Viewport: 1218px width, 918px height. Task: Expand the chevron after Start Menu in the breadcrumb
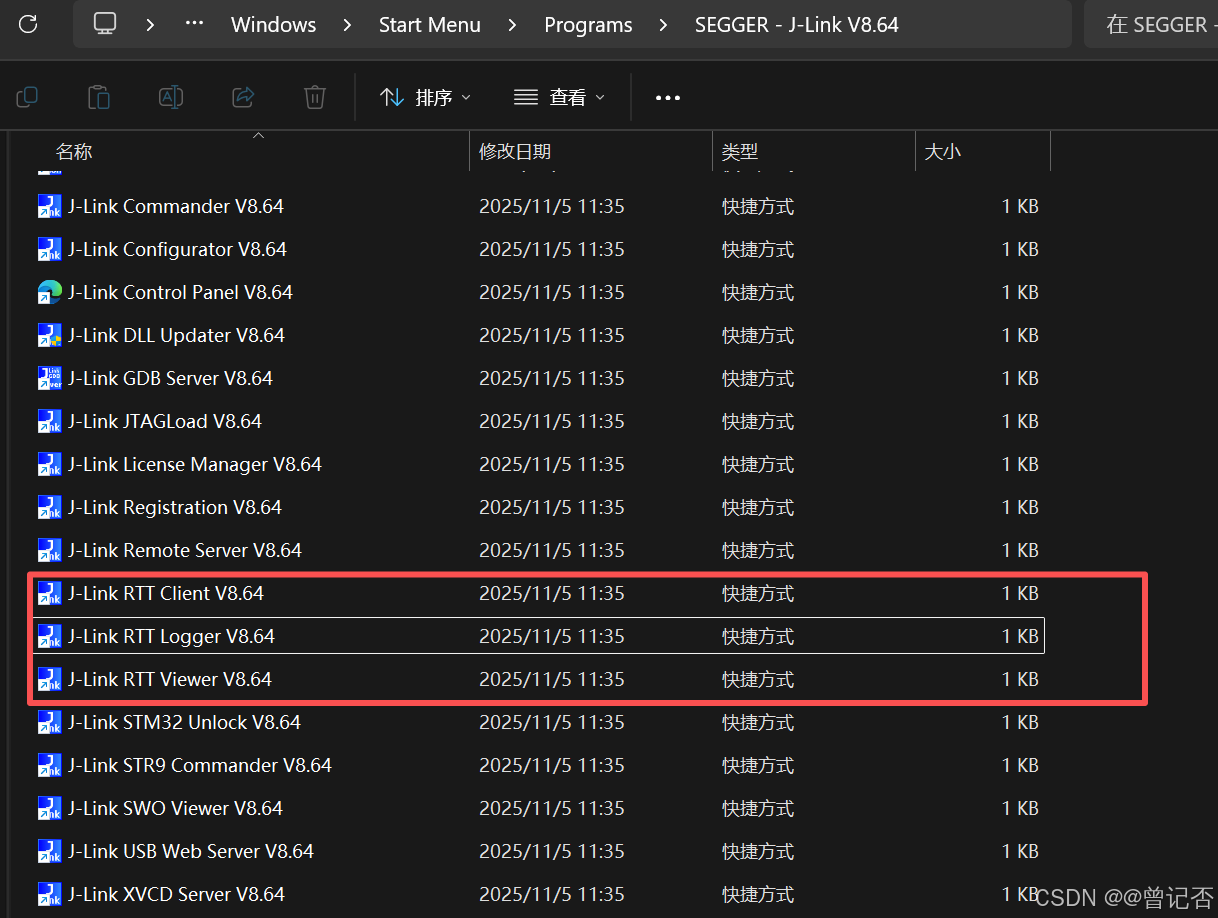pyautogui.click(x=513, y=24)
